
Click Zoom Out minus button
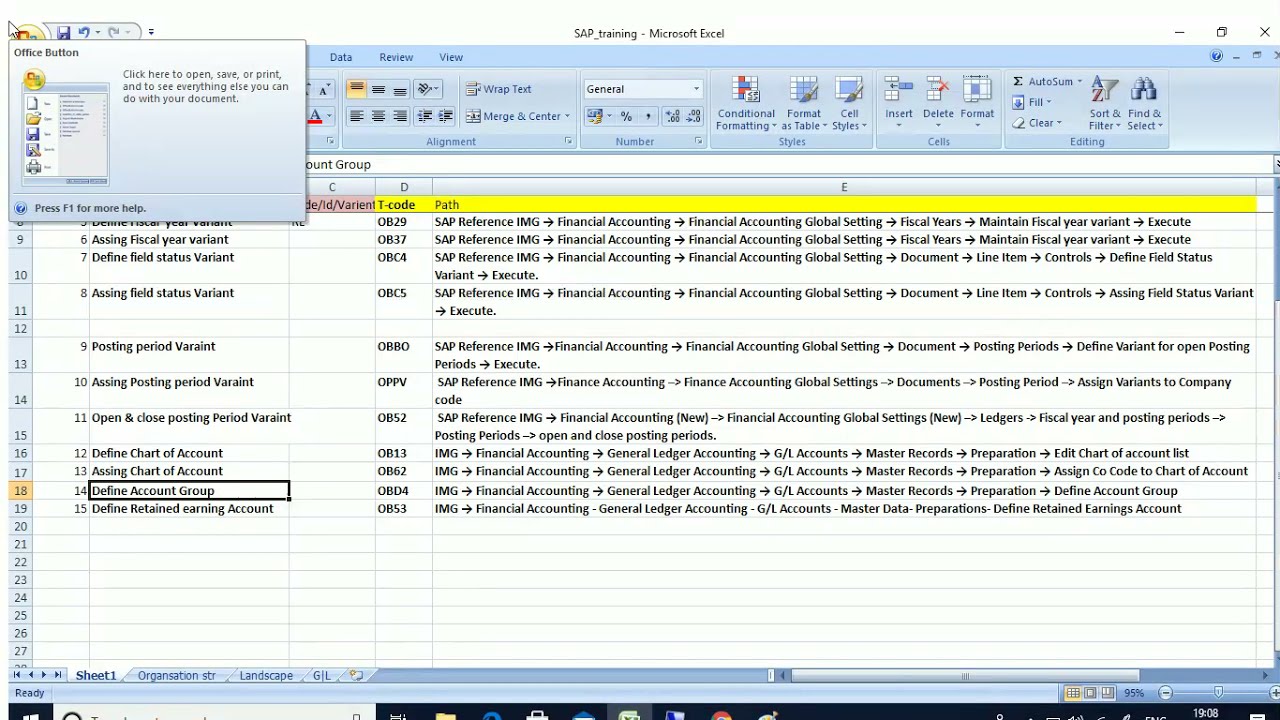tap(1165, 693)
